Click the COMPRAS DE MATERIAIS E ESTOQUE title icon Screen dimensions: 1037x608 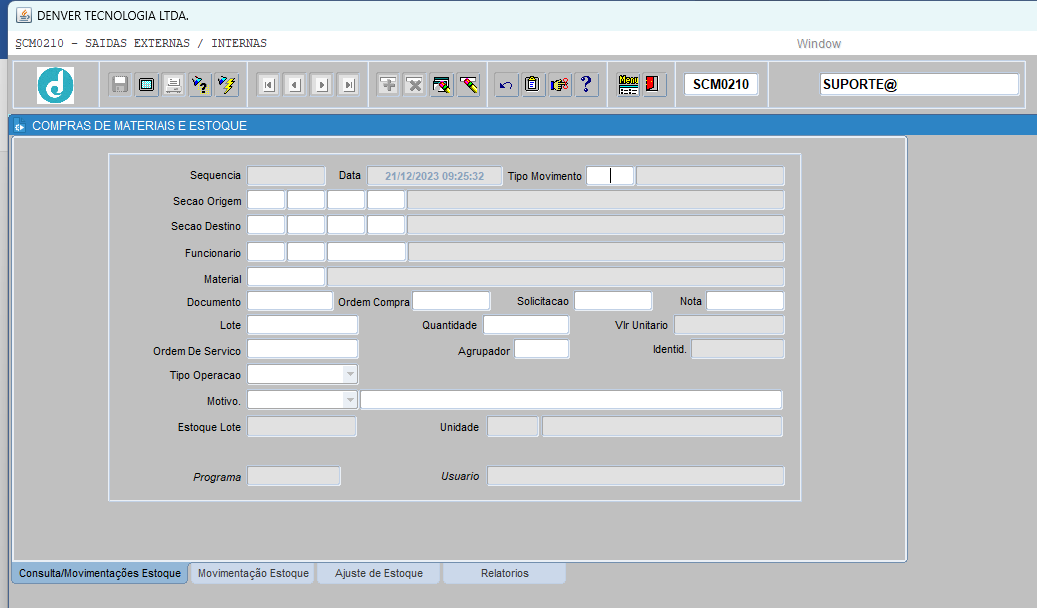(x=19, y=126)
